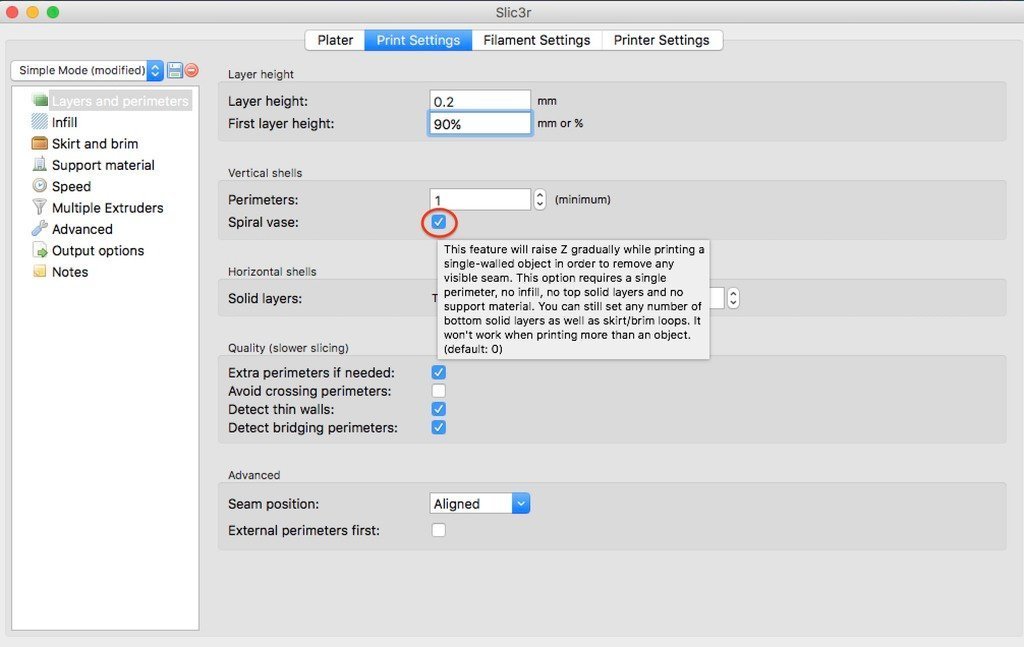Disable Extra perimeters if needed
The image size is (1024, 647).
coord(439,372)
